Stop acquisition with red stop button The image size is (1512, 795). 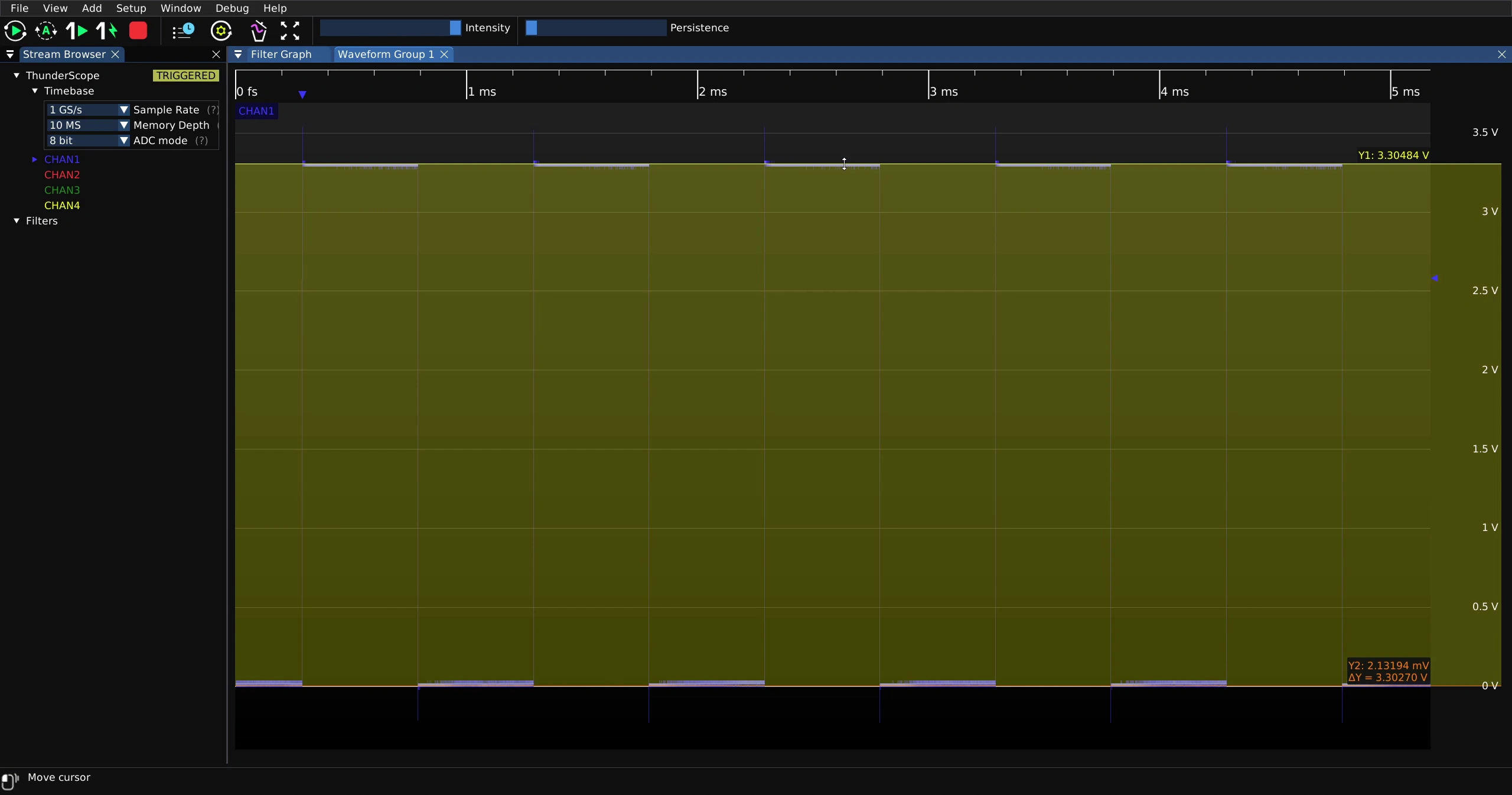click(x=138, y=31)
